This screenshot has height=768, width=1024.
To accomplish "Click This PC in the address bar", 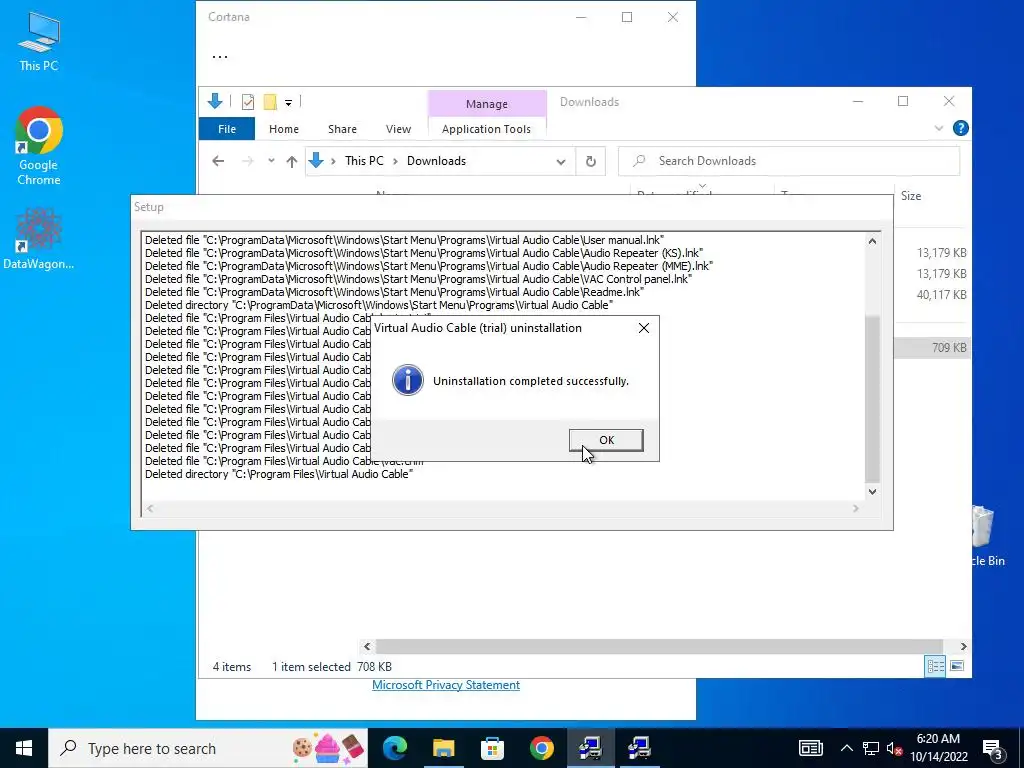I will [364, 161].
